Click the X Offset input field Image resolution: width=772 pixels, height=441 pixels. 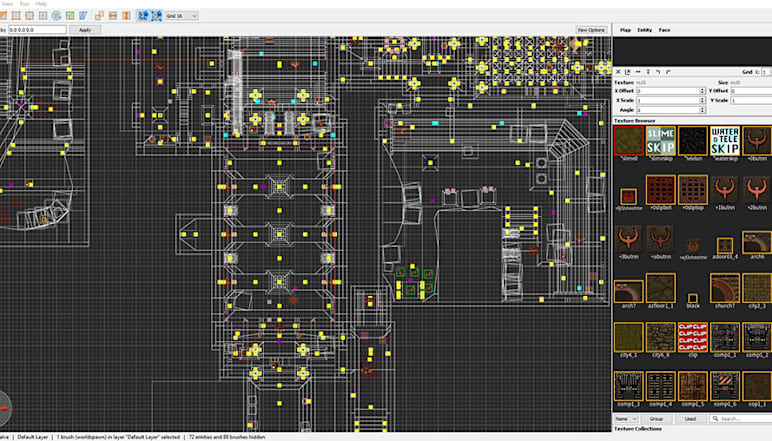coord(668,91)
